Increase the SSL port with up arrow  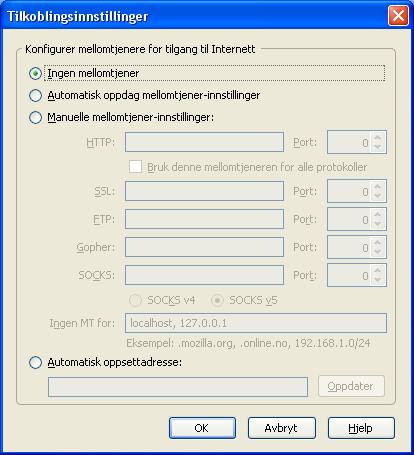tap(378, 186)
